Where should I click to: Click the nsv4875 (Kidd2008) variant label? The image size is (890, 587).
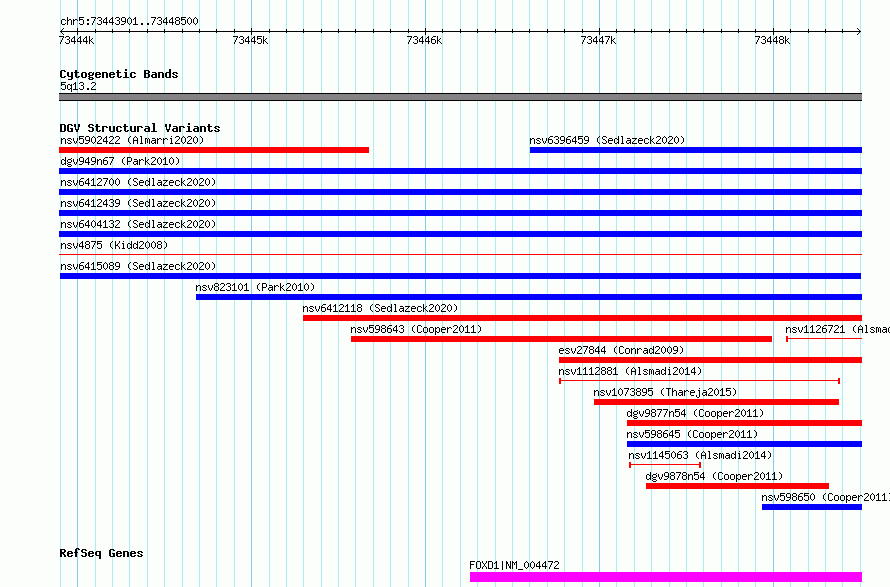(114, 245)
